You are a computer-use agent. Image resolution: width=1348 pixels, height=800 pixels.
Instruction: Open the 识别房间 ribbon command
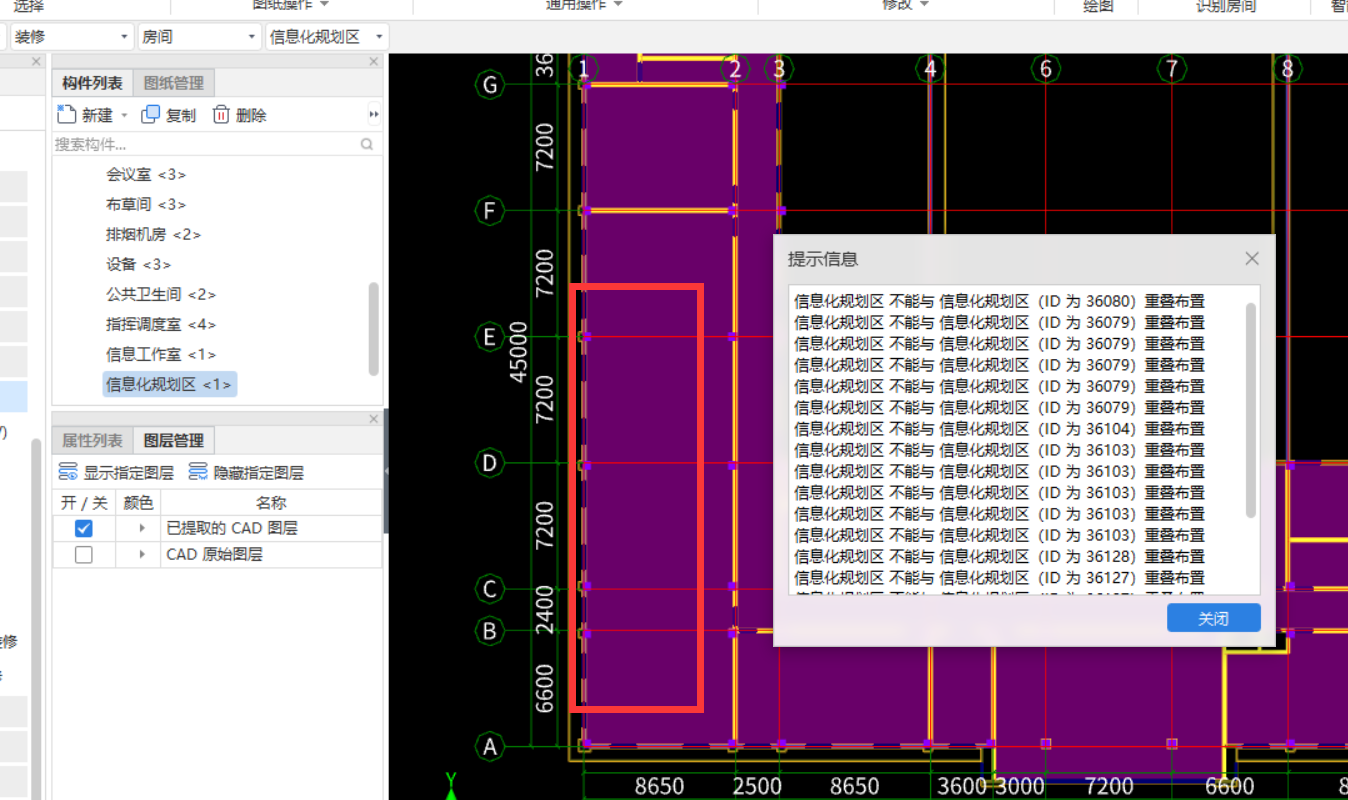1226,6
